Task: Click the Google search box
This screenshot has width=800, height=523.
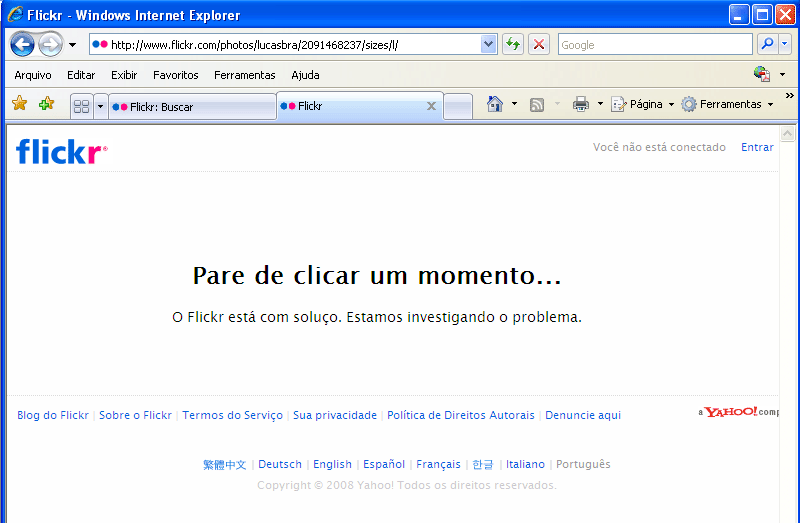Action: (655, 45)
